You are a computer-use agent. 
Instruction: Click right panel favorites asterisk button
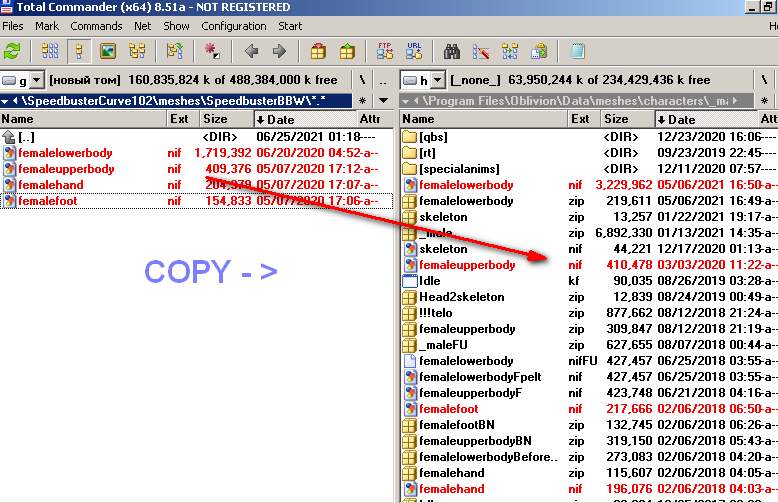tap(764, 101)
